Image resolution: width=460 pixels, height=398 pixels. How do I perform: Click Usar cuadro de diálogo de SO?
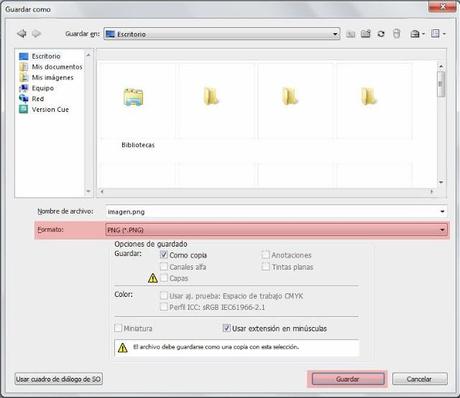coord(59,379)
